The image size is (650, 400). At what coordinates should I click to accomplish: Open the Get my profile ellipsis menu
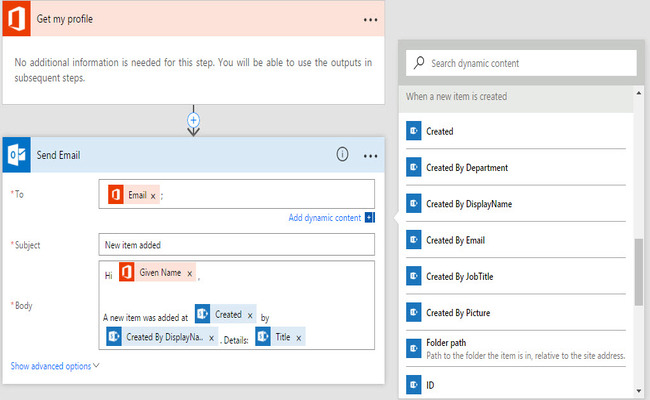pyautogui.click(x=371, y=20)
